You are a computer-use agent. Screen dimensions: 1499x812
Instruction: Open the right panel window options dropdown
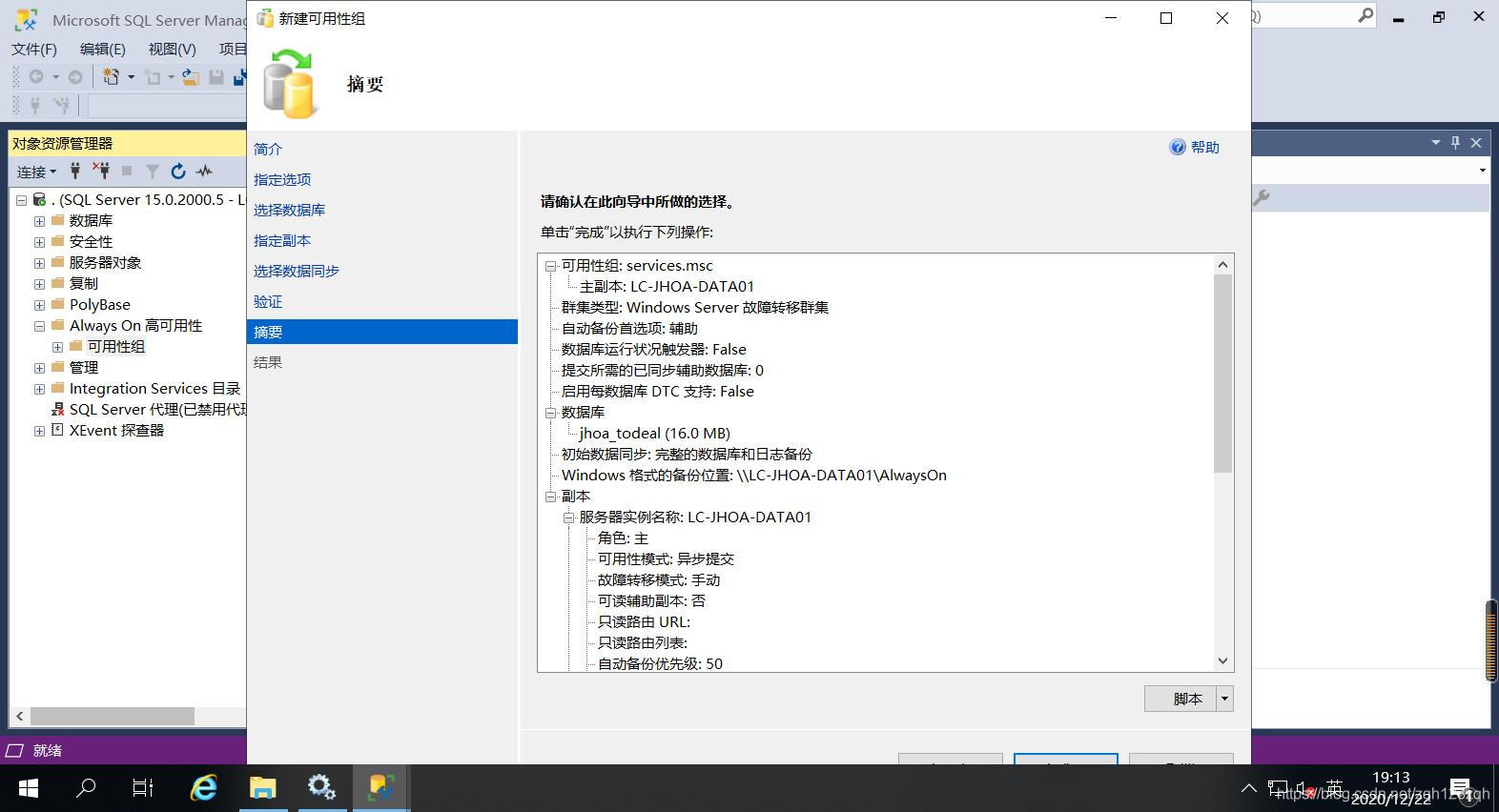[x=1435, y=142]
